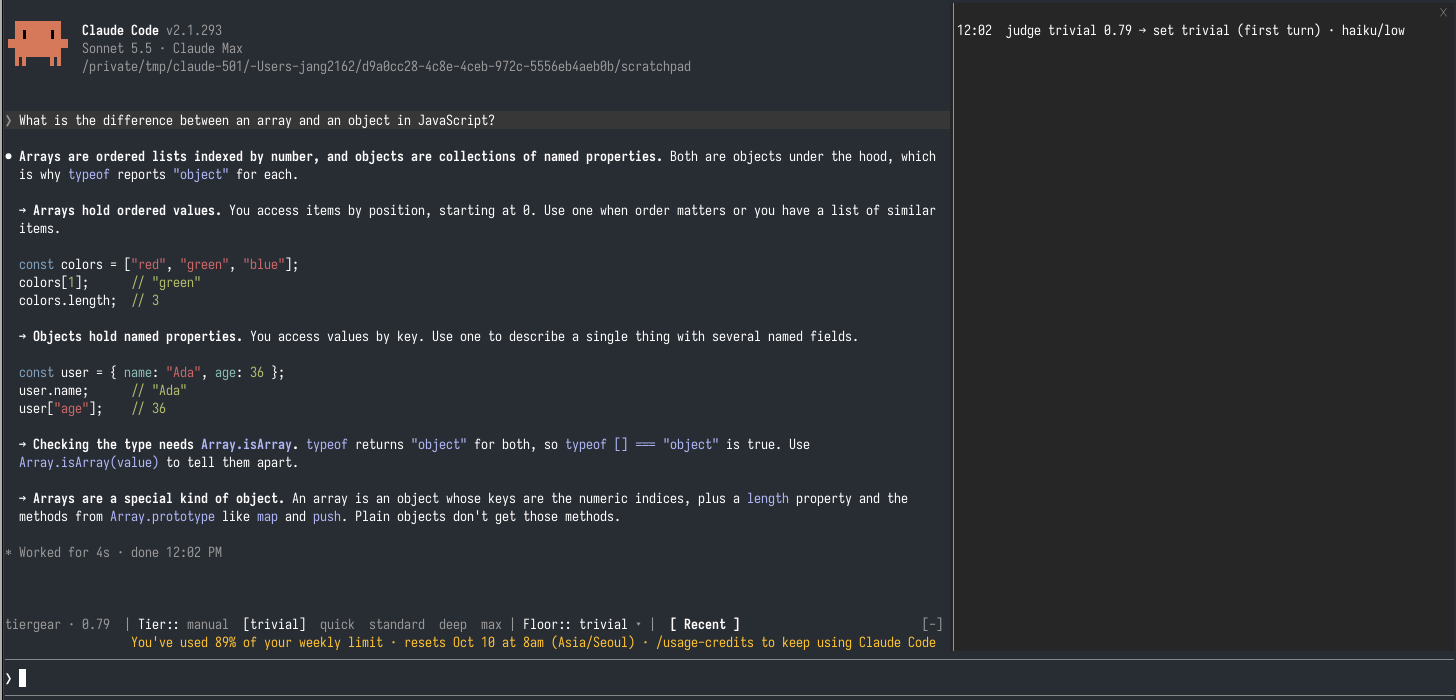Screen dimensions: 1456x700
Task: Click the "Arrays hold ordered values." heading
Action: coord(127,210)
